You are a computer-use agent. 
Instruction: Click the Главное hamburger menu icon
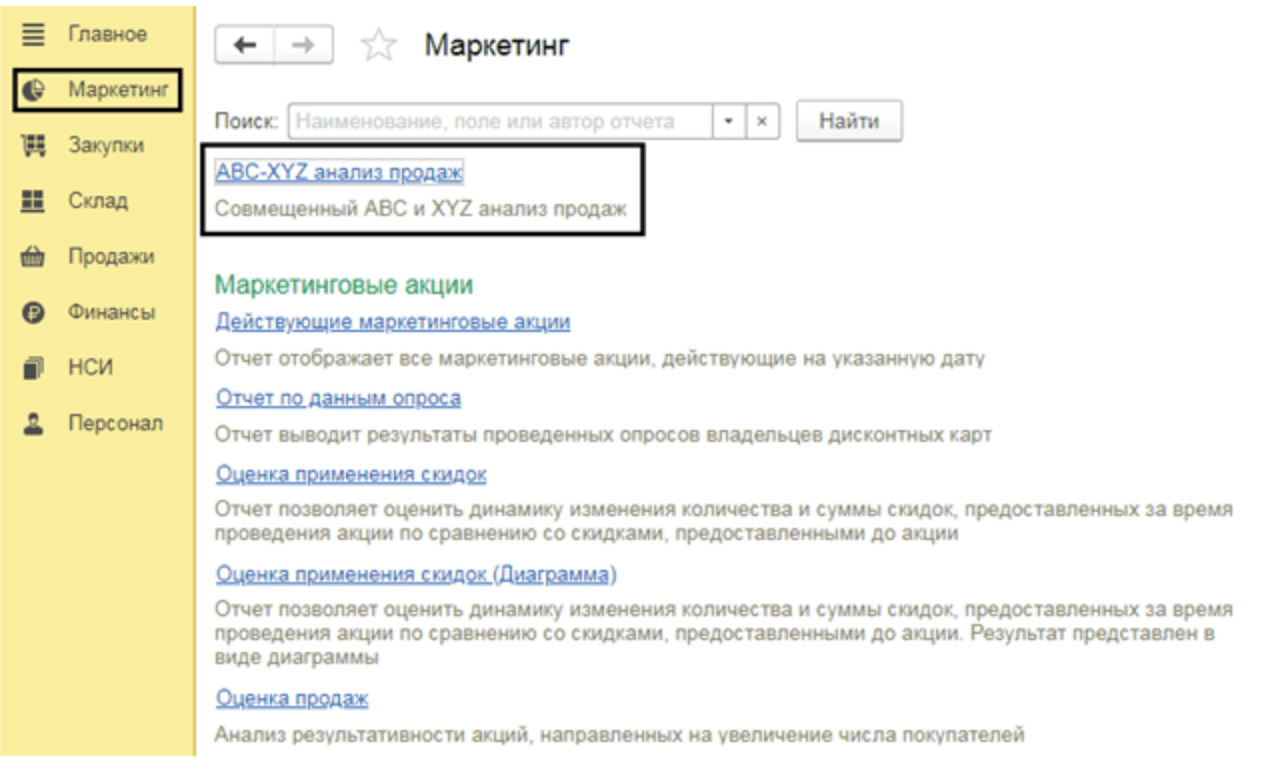34,35
